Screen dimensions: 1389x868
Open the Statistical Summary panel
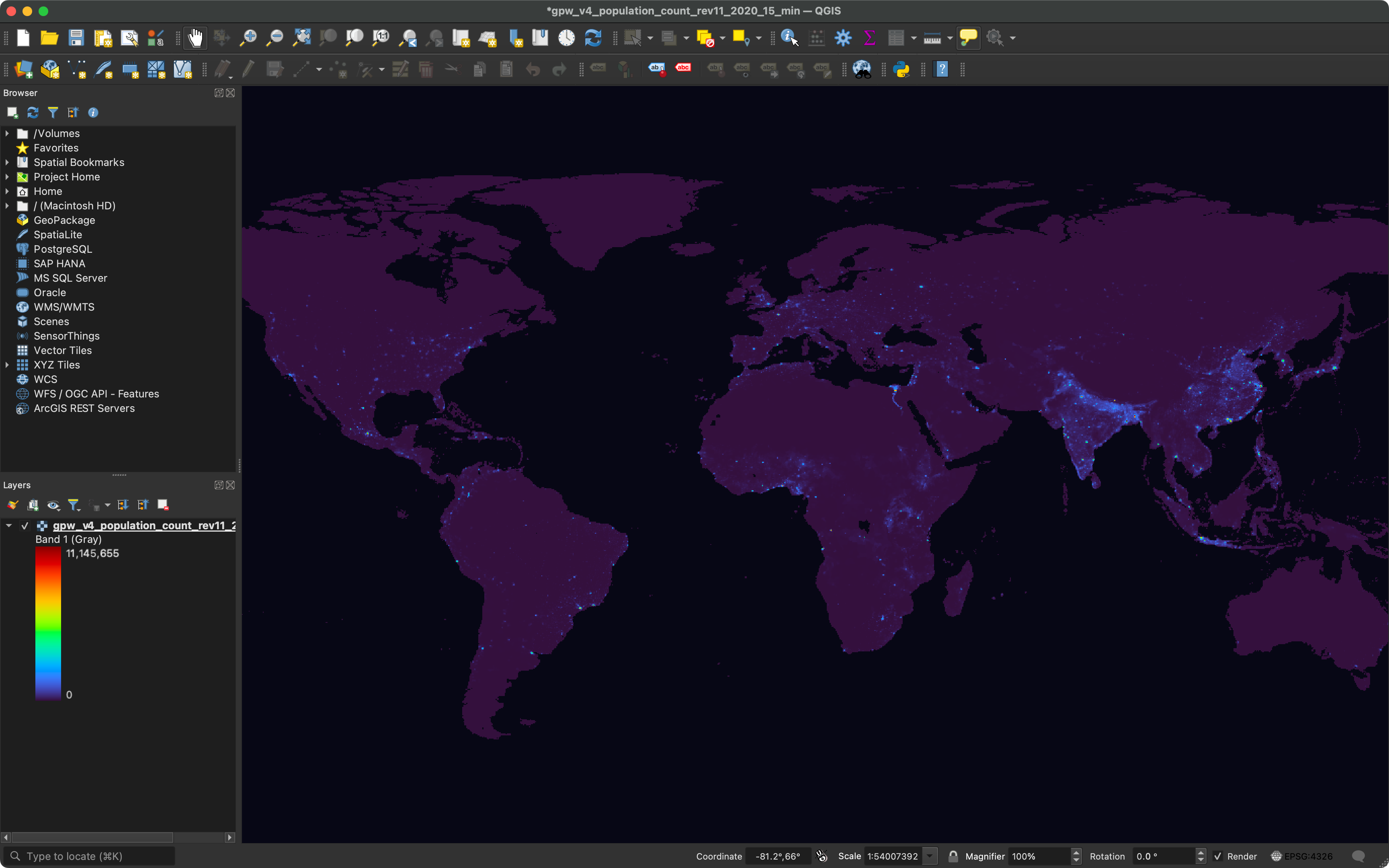coord(869,37)
